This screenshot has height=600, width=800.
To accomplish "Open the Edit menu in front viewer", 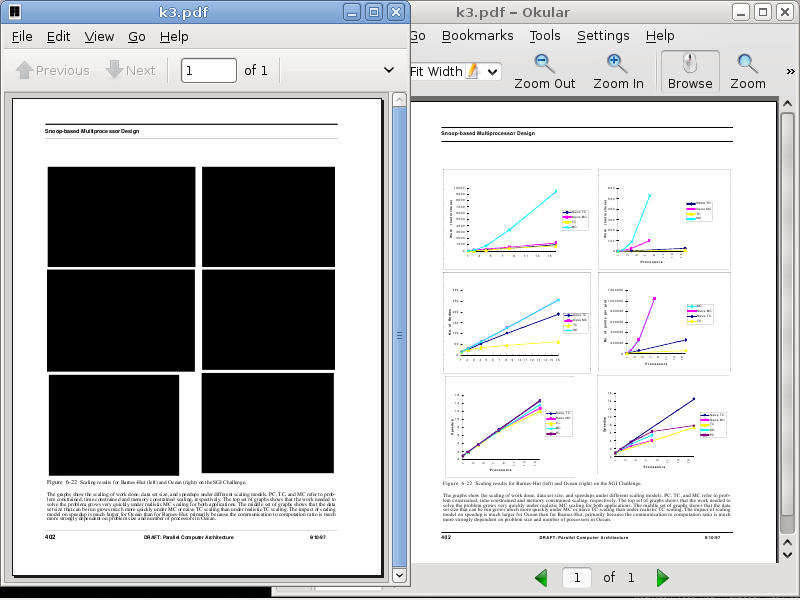I will [58, 36].
